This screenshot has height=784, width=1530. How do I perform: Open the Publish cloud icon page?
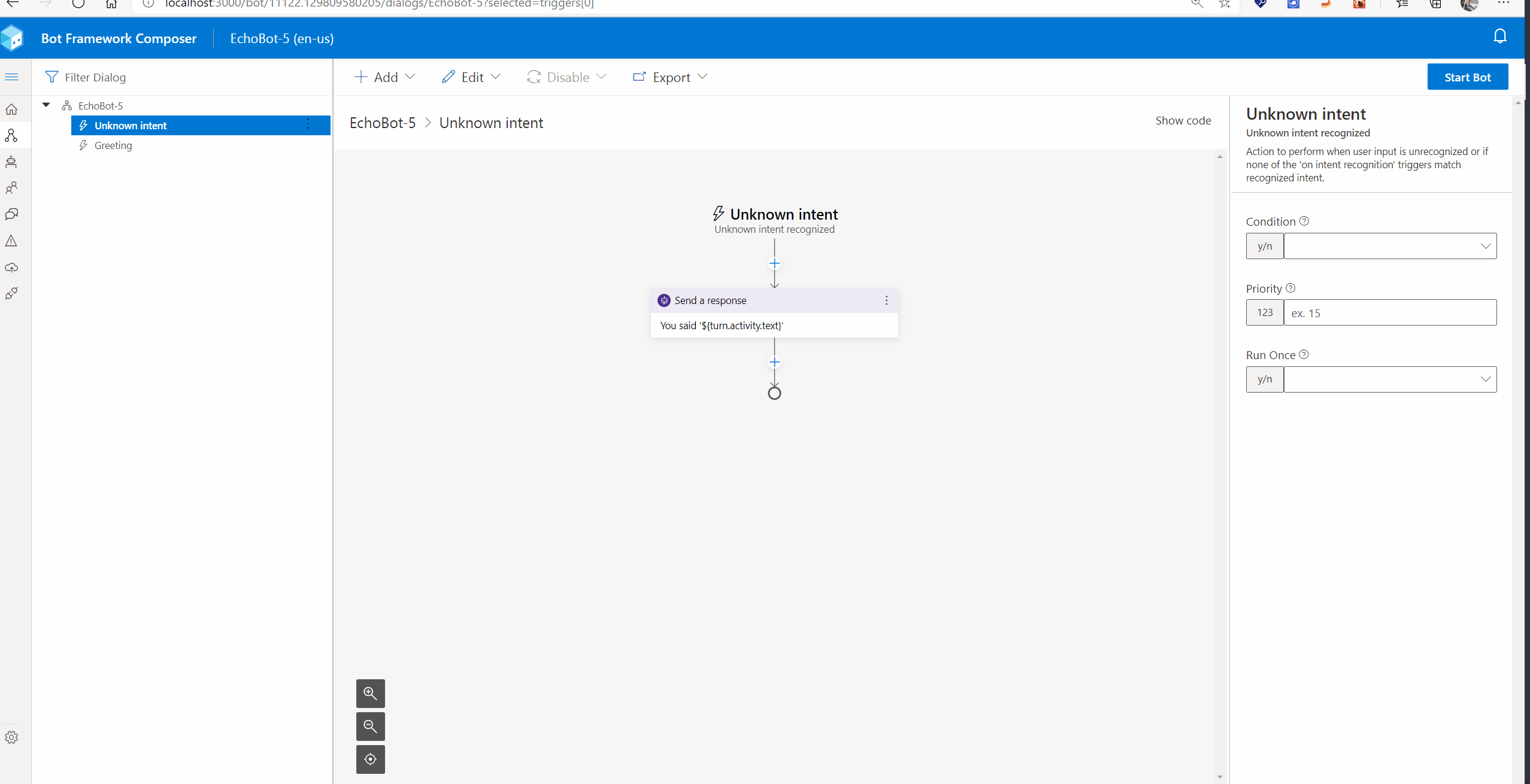coord(11,268)
